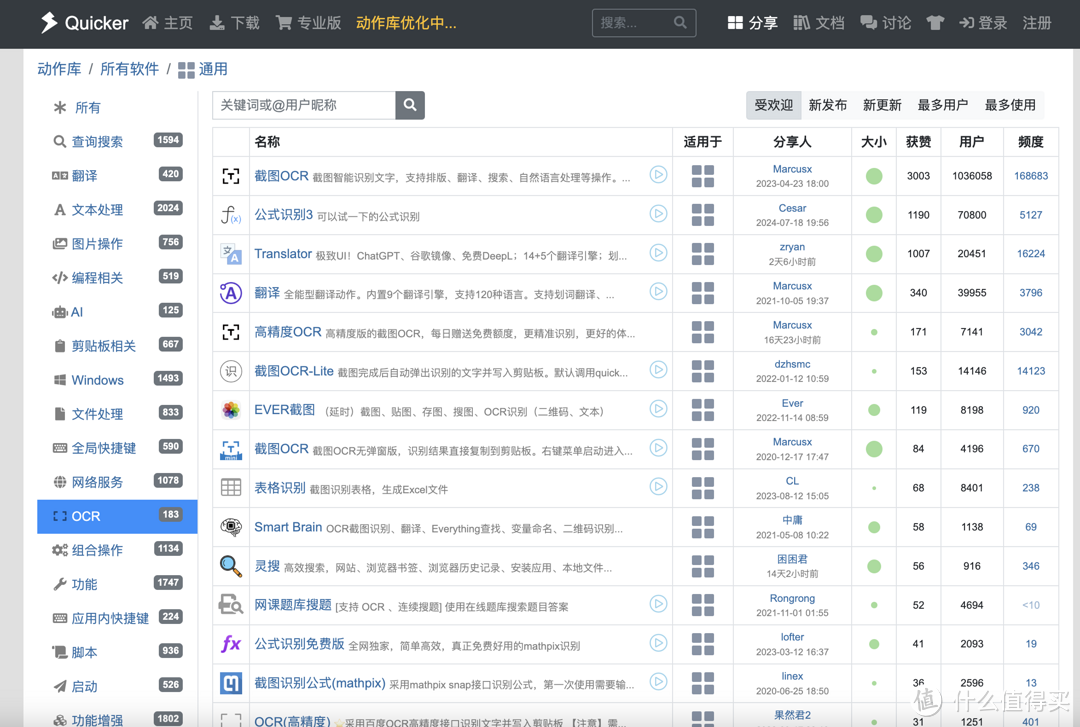
Task: Click the Translator action icon
Action: [x=231, y=254]
